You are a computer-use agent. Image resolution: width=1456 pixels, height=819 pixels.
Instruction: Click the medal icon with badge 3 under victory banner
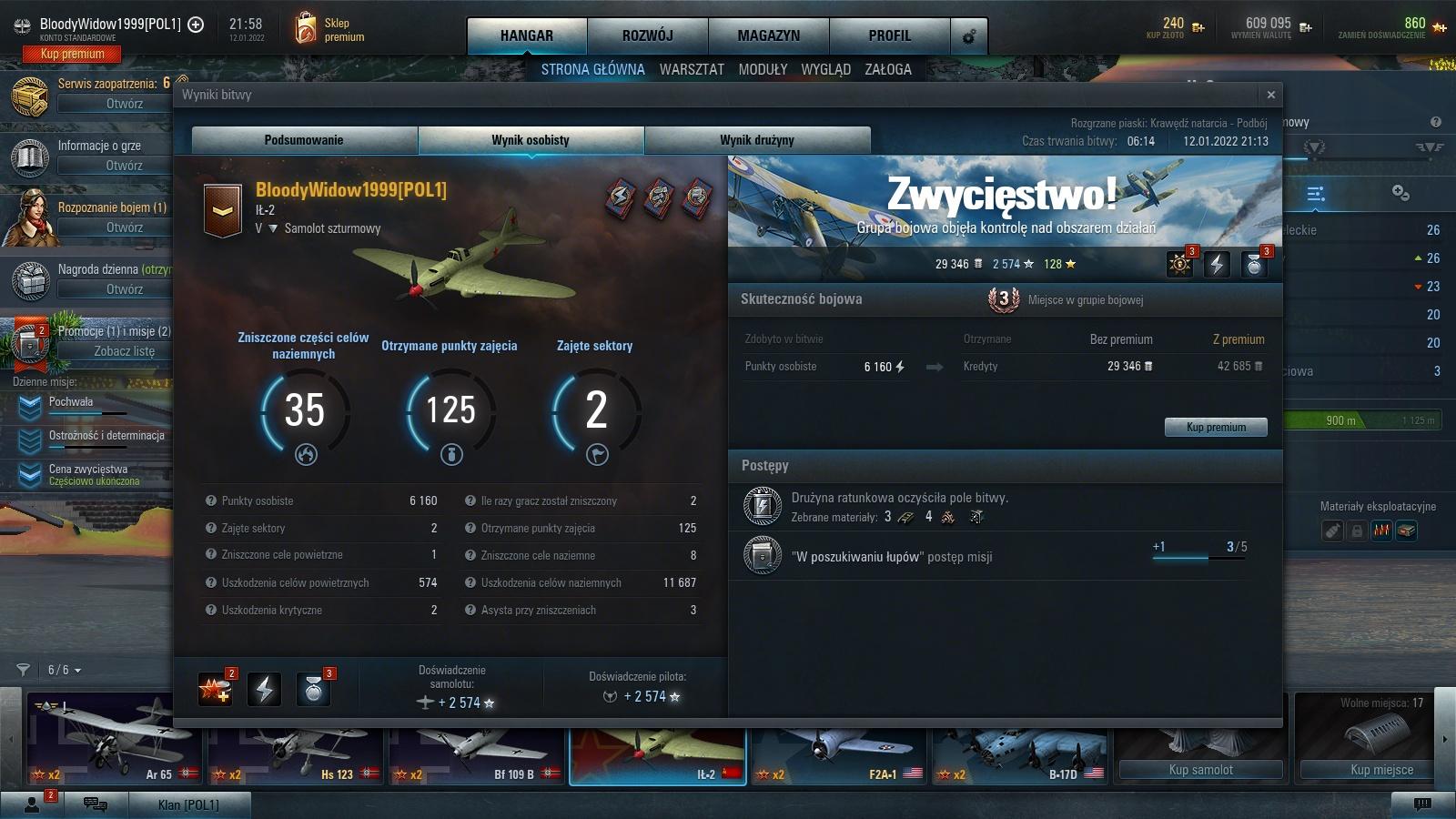(x=1254, y=264)
